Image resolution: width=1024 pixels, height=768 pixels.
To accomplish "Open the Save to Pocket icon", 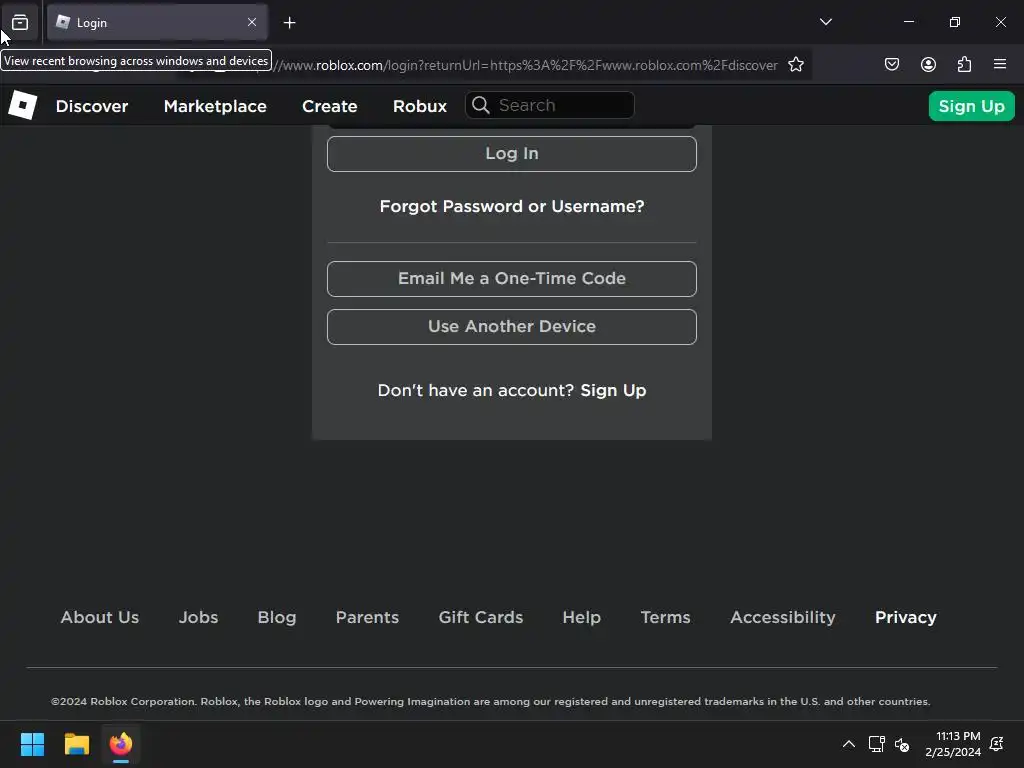I will tap(891, 64).
